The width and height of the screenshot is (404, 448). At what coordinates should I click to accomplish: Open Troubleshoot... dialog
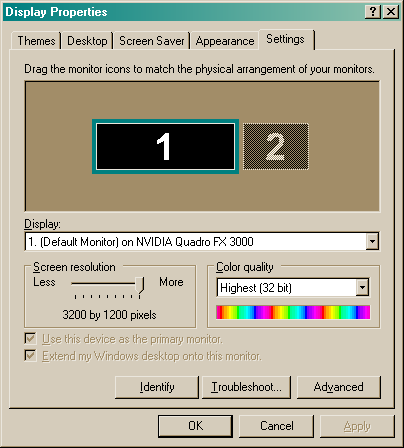click(246, 387)
